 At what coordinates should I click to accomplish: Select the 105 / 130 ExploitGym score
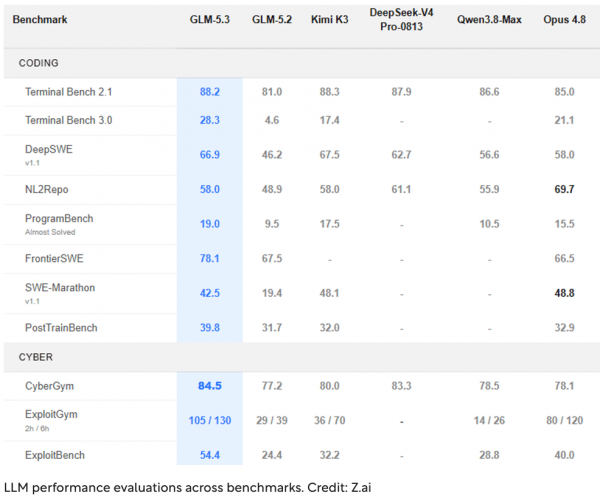(x=210, y=421)
